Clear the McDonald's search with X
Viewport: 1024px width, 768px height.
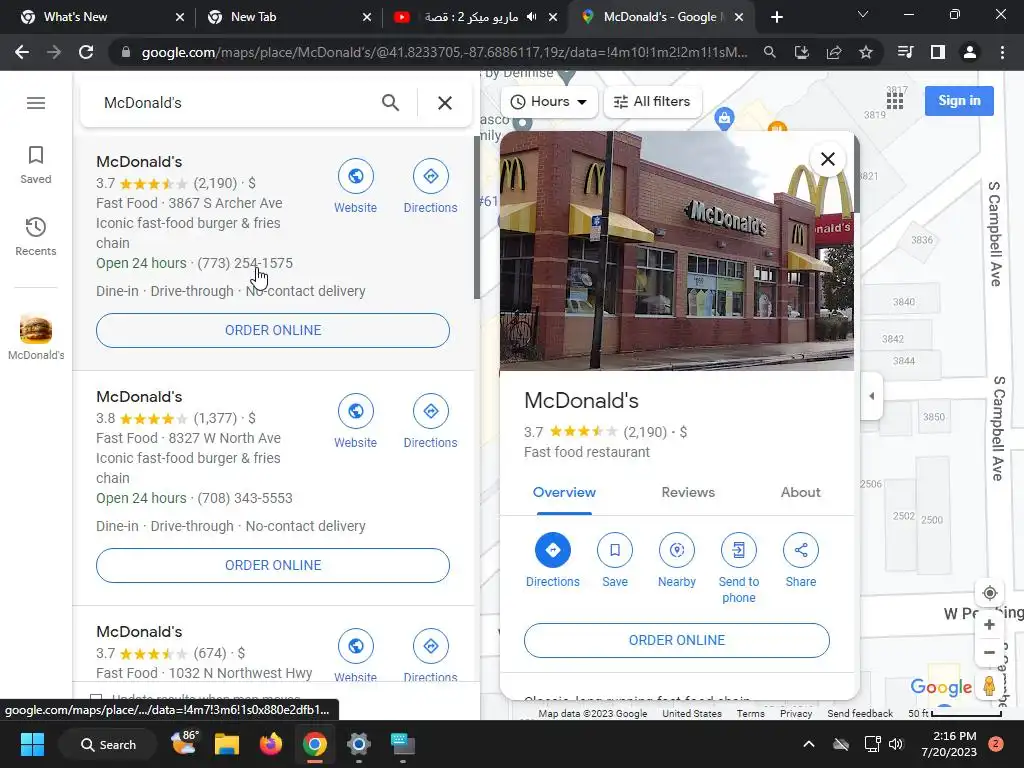coord(445,103)
